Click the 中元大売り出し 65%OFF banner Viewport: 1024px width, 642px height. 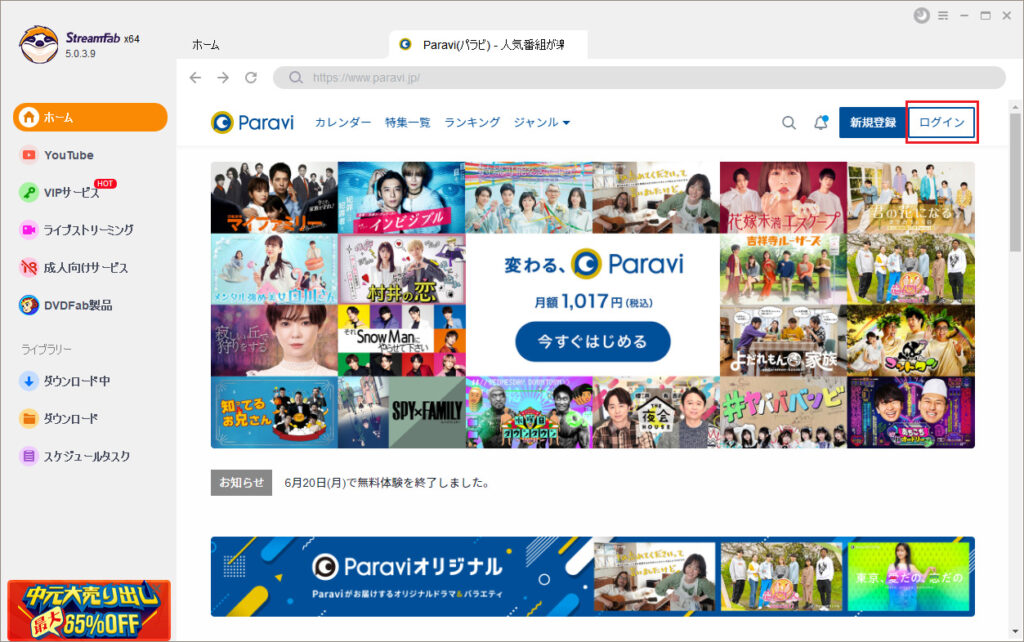(x=89, y=609)
